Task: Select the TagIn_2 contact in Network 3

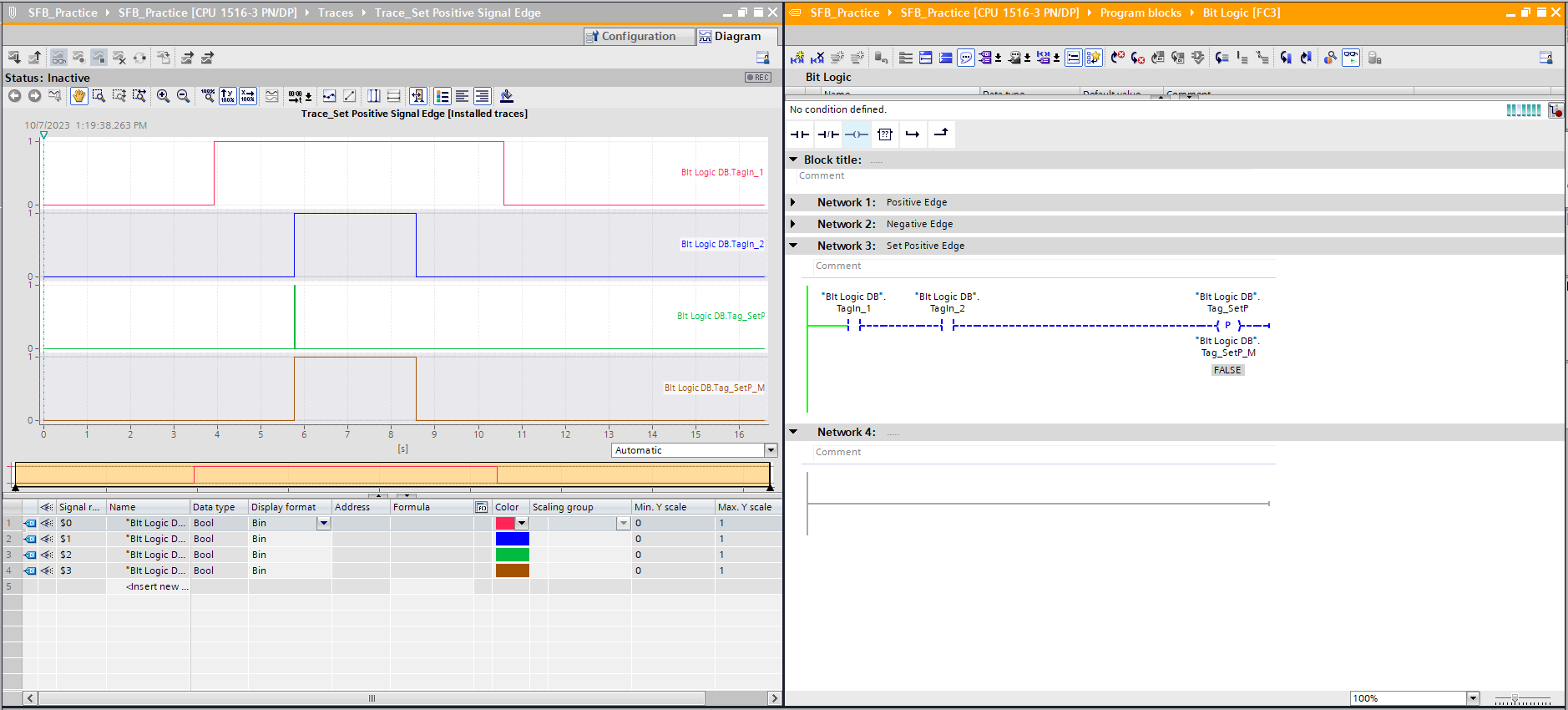Action: [x=948, y=326]
